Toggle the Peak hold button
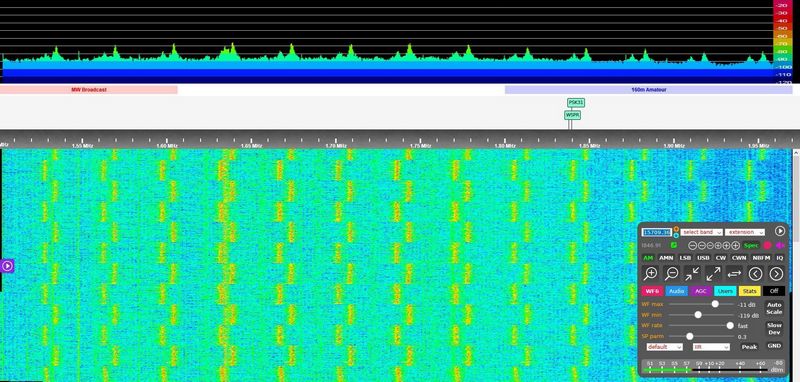The image size is (800, 382). [749, 347]
